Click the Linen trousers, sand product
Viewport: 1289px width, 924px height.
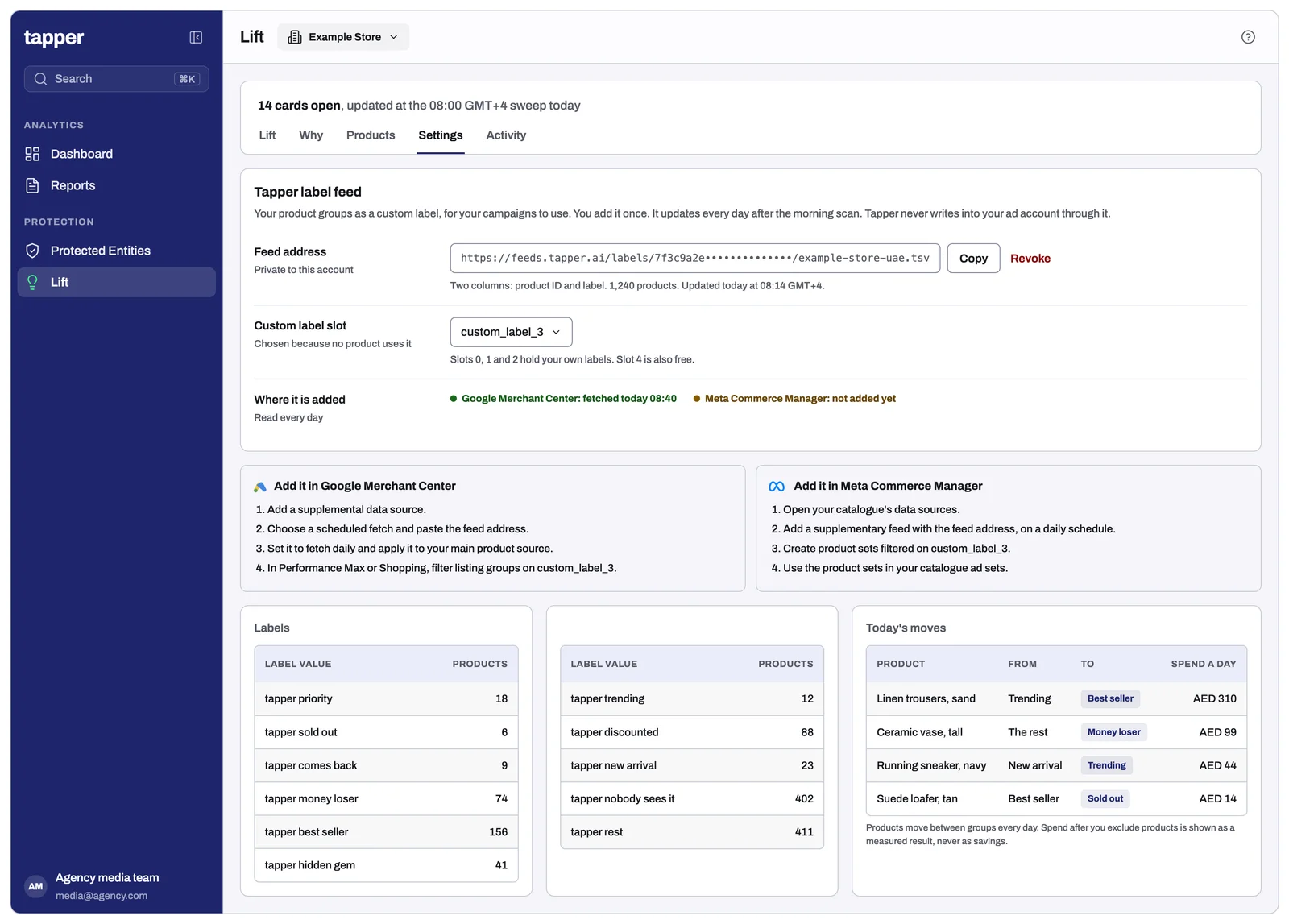[926, 699]
